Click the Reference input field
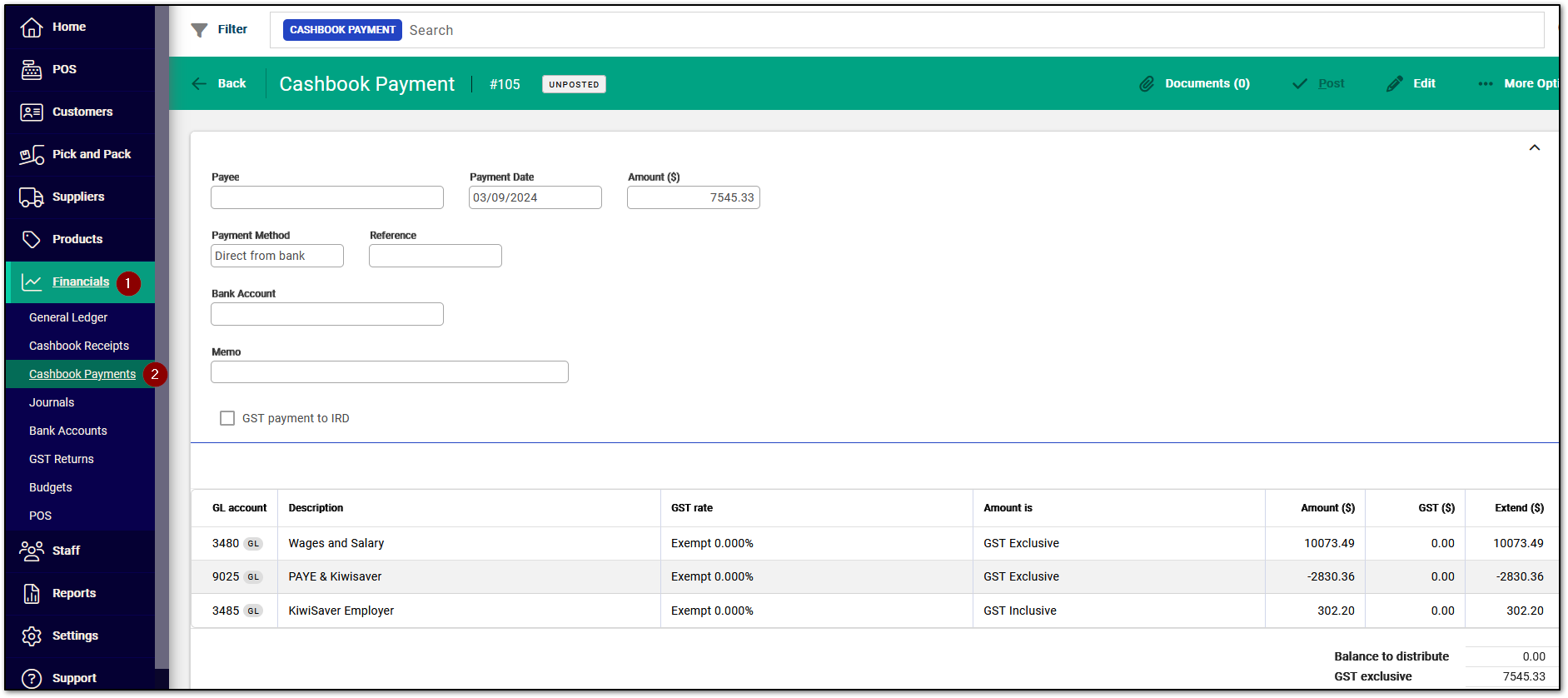 coord(436,256)
